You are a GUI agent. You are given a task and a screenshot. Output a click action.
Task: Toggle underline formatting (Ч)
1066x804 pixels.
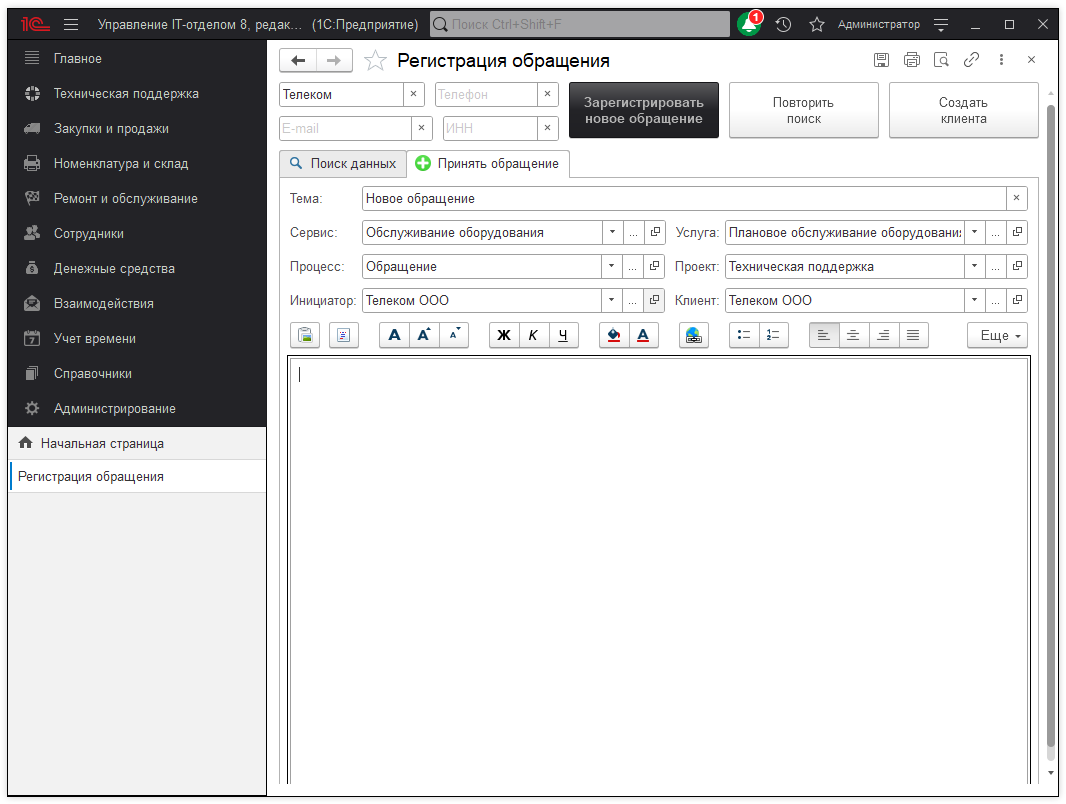click(564, 336)
